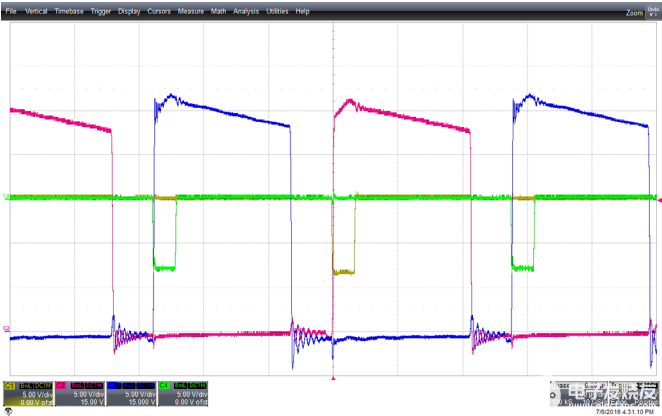The width and height of the screenshot is (662, 416).
Task: Open the Trigger menu
Action: click(x=101, y=10)
